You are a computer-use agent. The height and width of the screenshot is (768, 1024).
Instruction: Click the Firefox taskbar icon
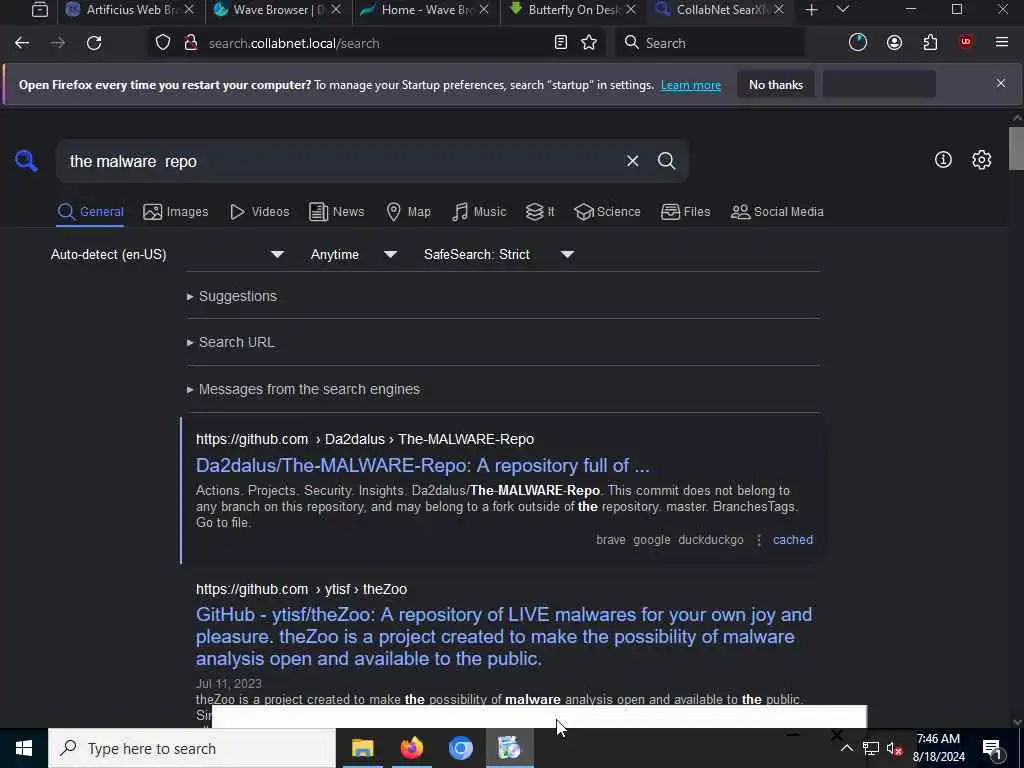click(x=411, y=748)
